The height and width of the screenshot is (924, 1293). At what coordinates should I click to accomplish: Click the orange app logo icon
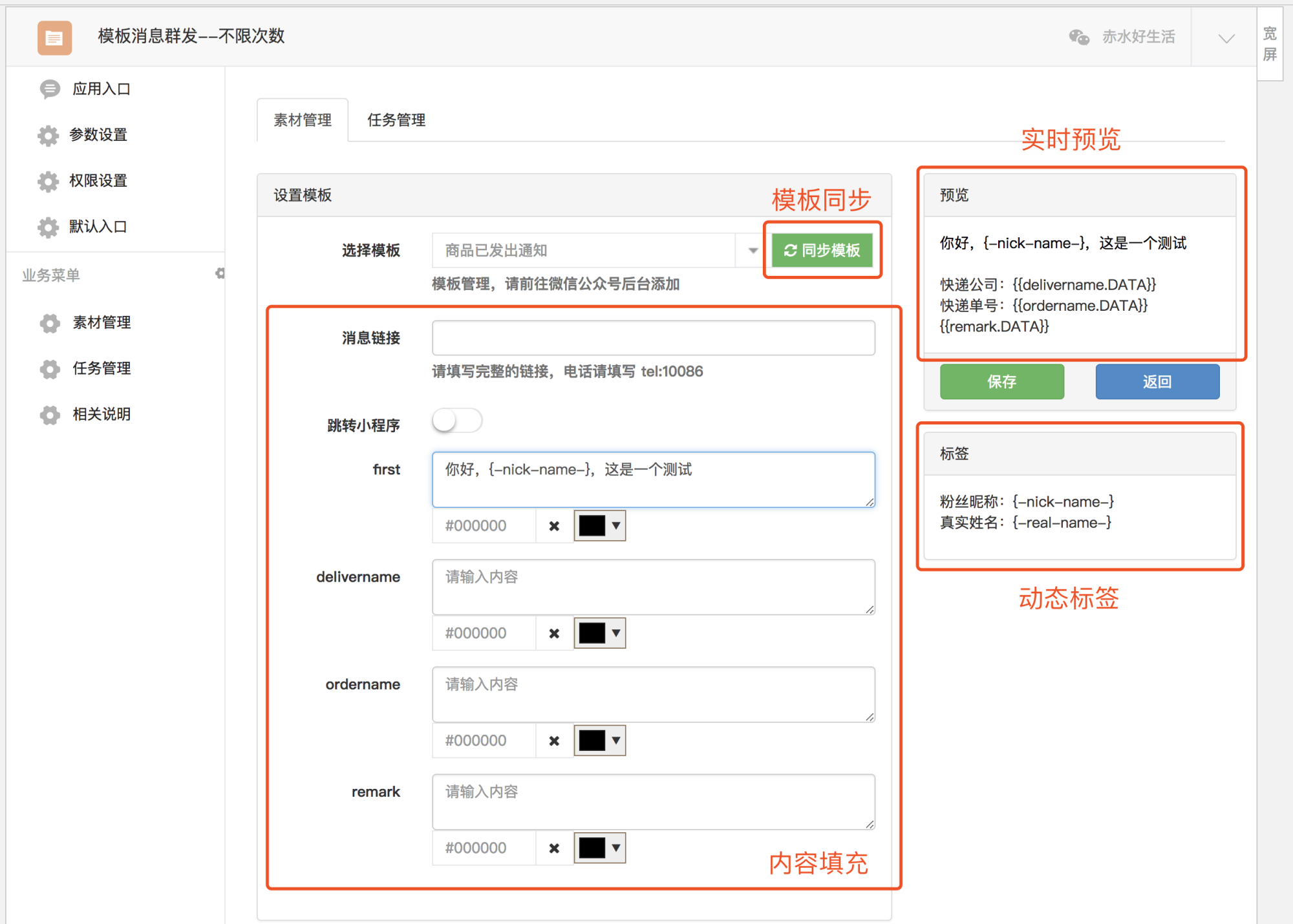[x=54, y=37]
